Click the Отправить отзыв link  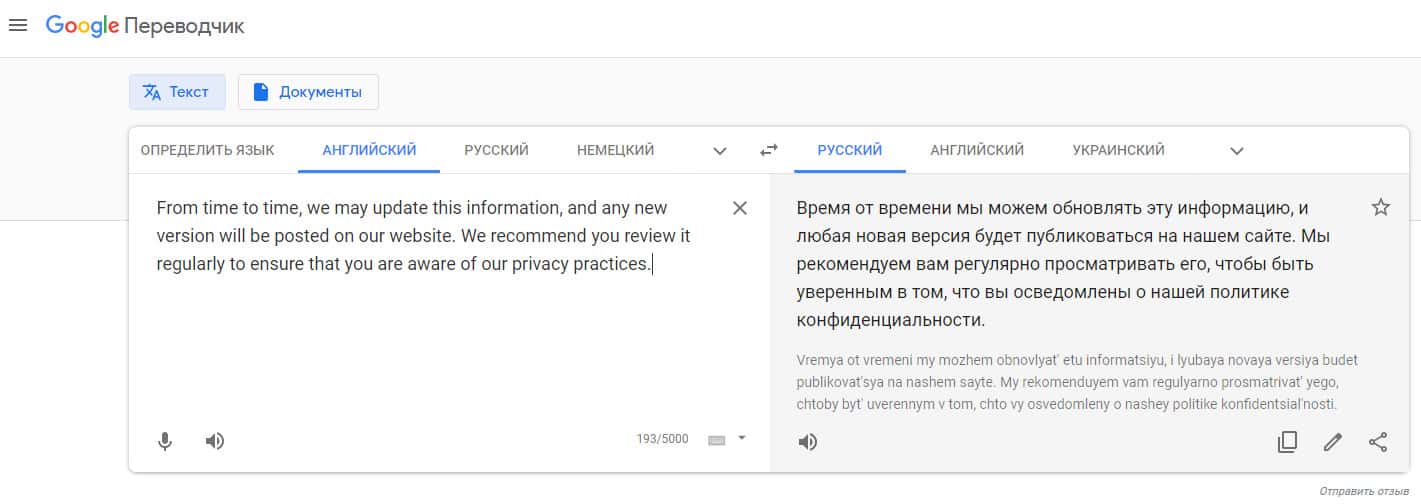coord(1364,491)
